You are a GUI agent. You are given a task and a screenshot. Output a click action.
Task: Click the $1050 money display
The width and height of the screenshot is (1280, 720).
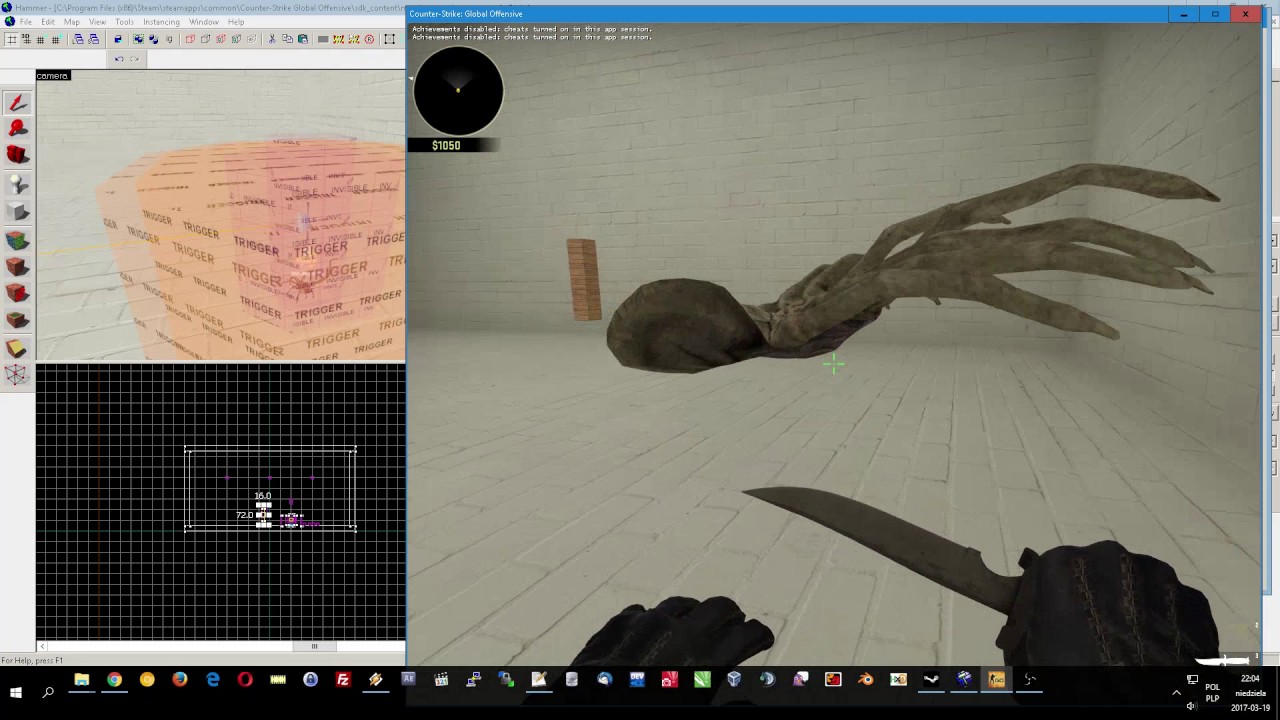pyautogui.click(x=446, y=146)
